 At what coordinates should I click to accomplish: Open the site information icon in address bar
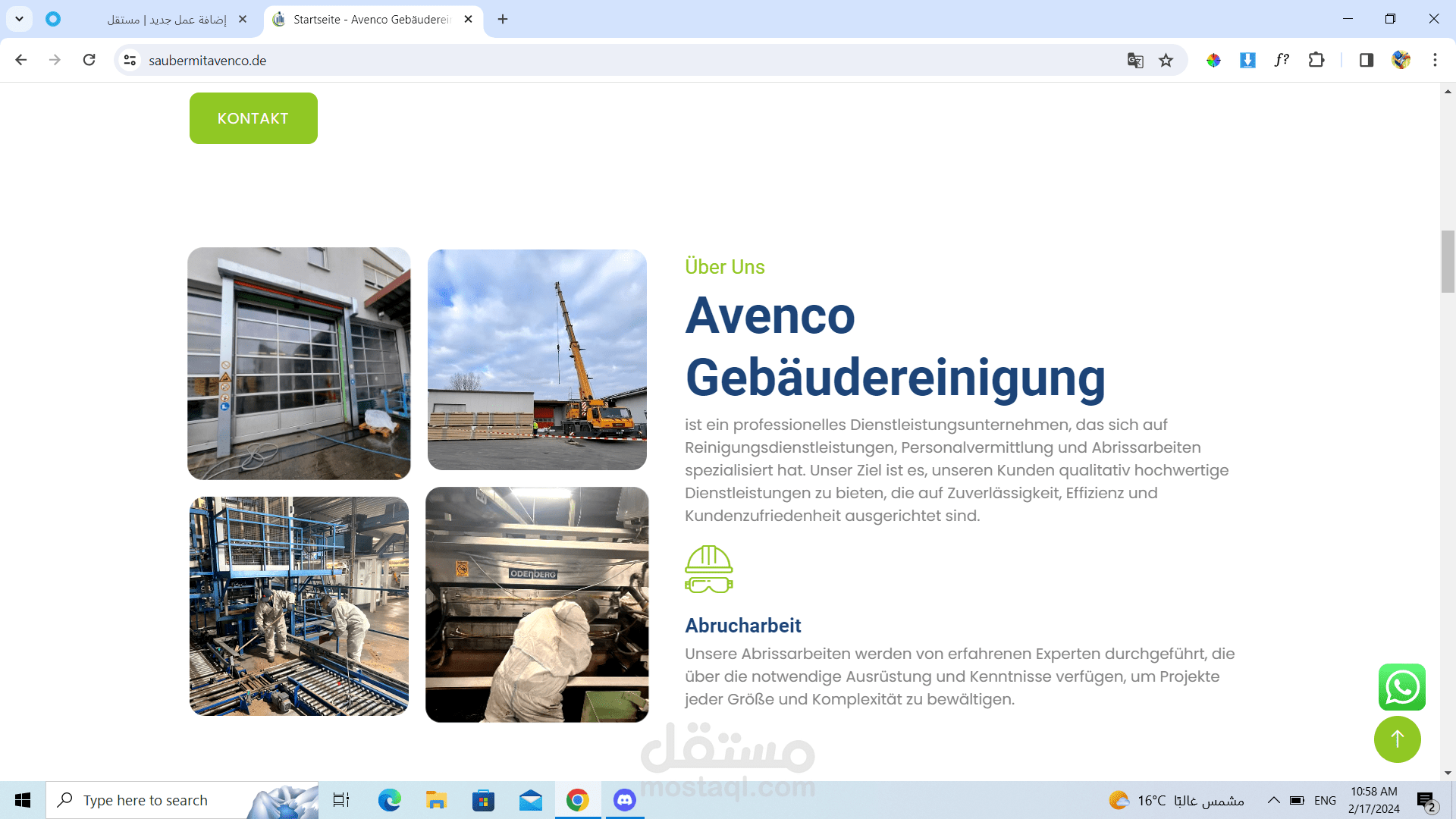(x=130, y=60)
